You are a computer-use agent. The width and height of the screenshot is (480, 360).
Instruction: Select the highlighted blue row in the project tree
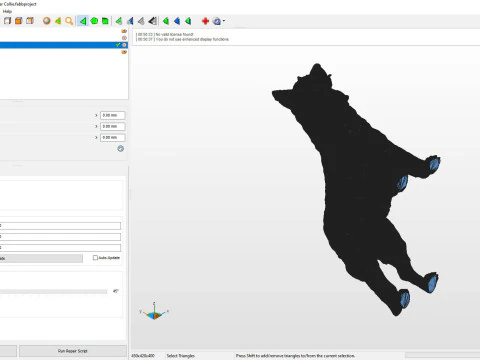click(63, 45)
